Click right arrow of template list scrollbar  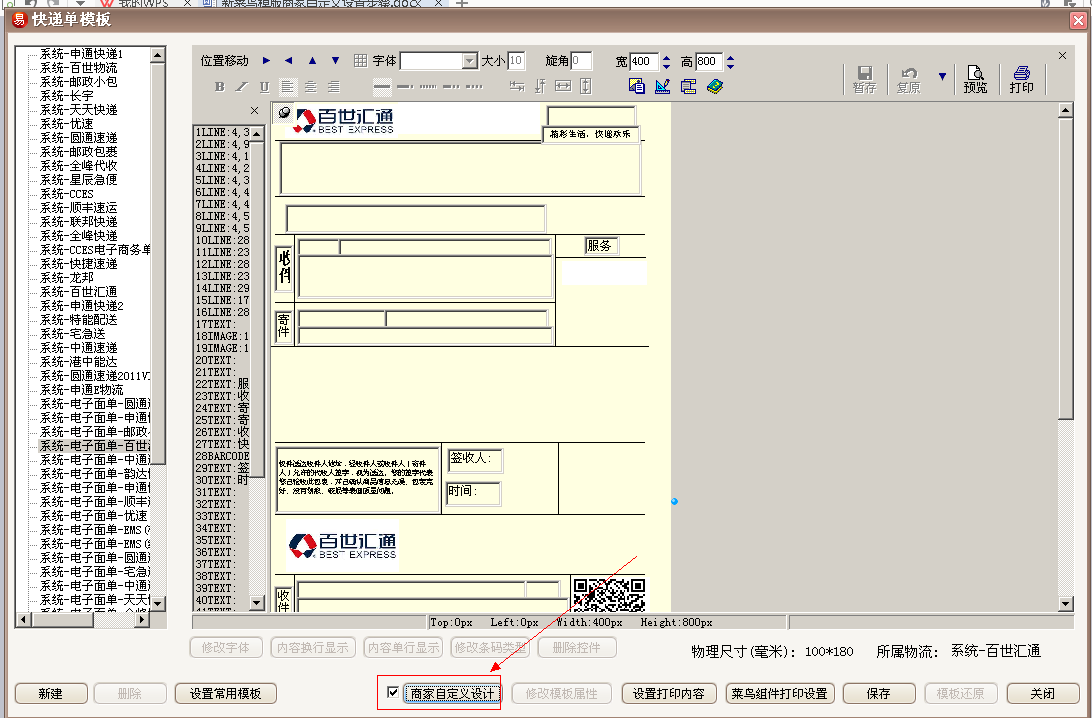coord(142,618)
